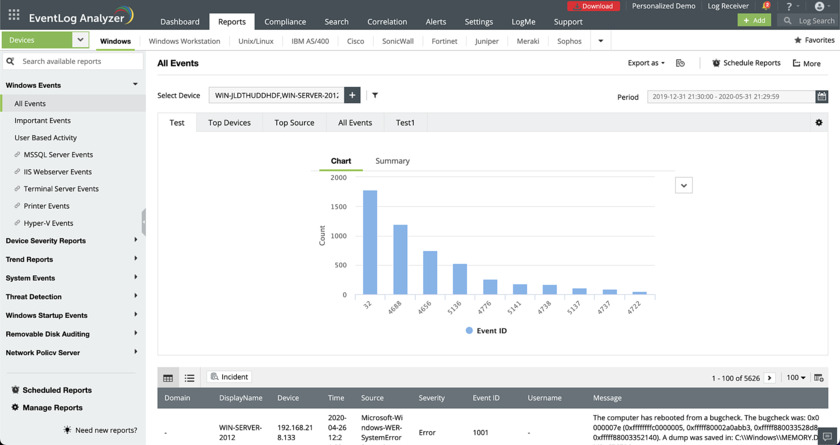Expand Device Severity Reports
840x445 pixels.
(136, 240)
